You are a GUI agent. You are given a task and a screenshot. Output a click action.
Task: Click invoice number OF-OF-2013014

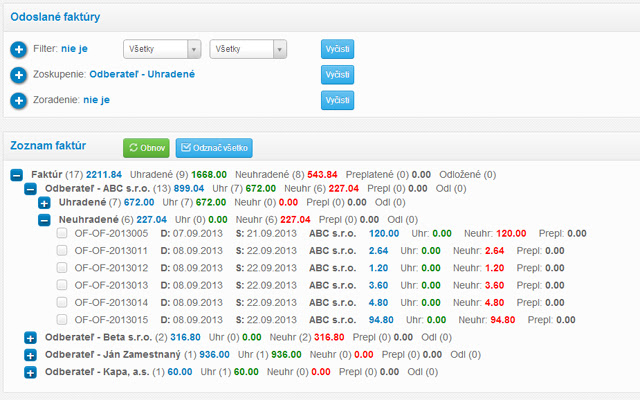click(x=111, y=303)
